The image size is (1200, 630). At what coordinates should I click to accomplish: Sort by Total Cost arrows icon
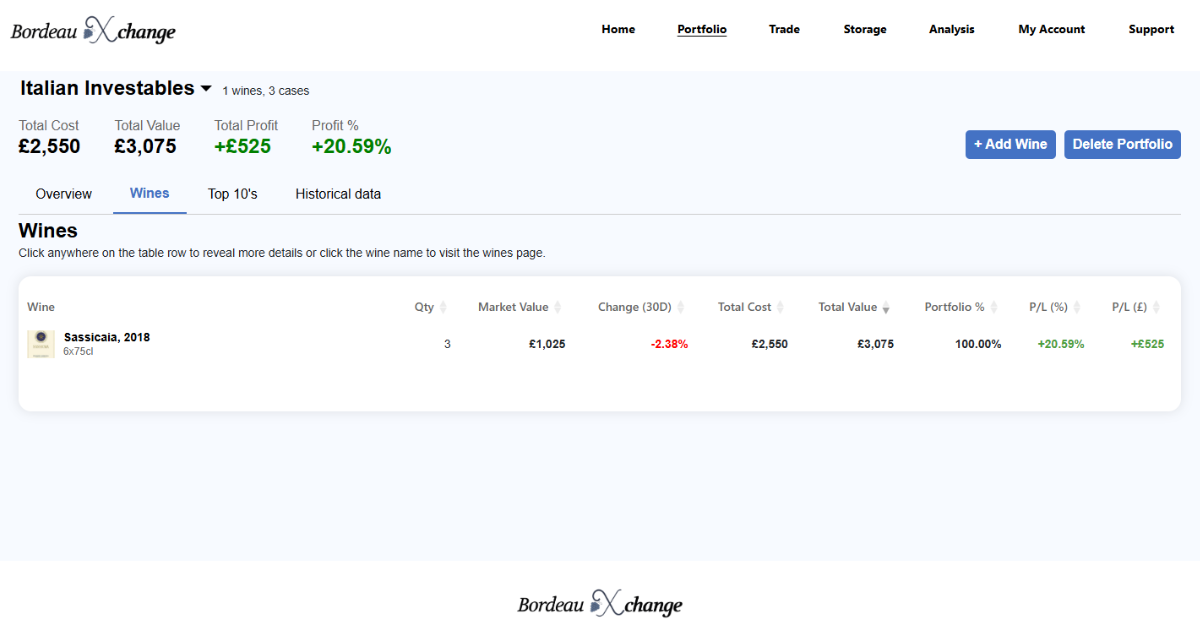click(780, 307)
